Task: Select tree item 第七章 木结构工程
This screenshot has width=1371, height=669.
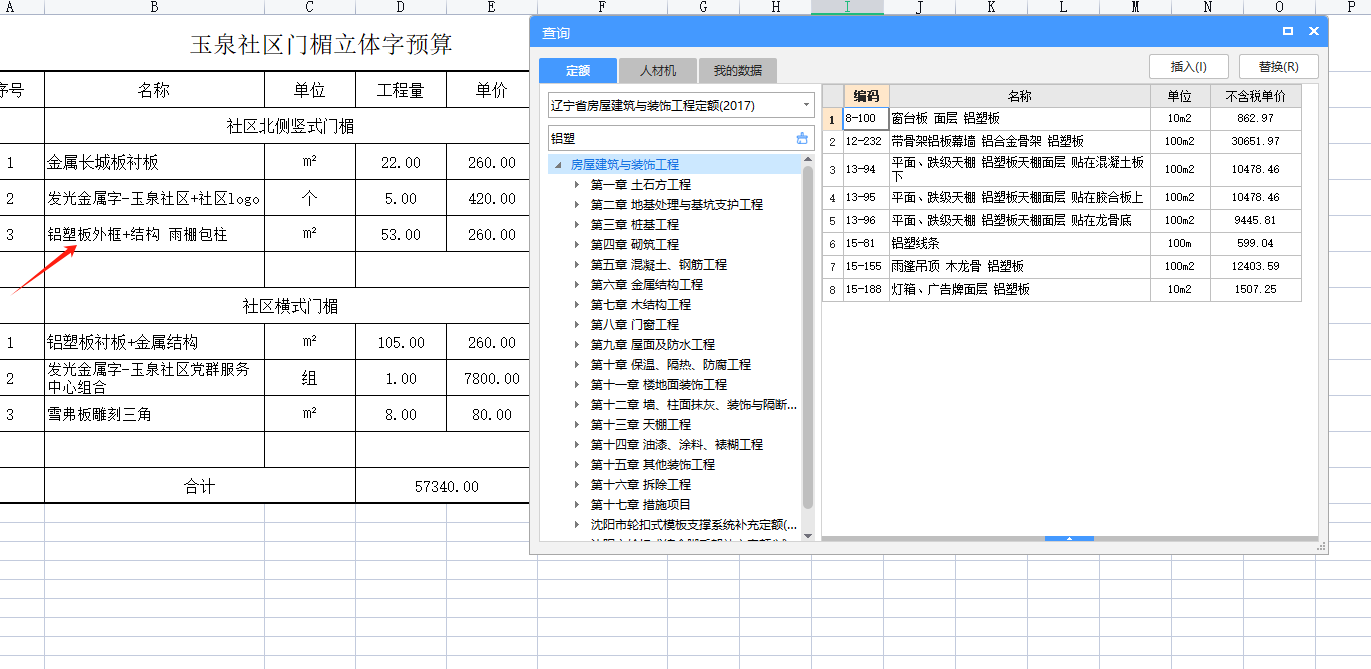Action: (640, 305)
